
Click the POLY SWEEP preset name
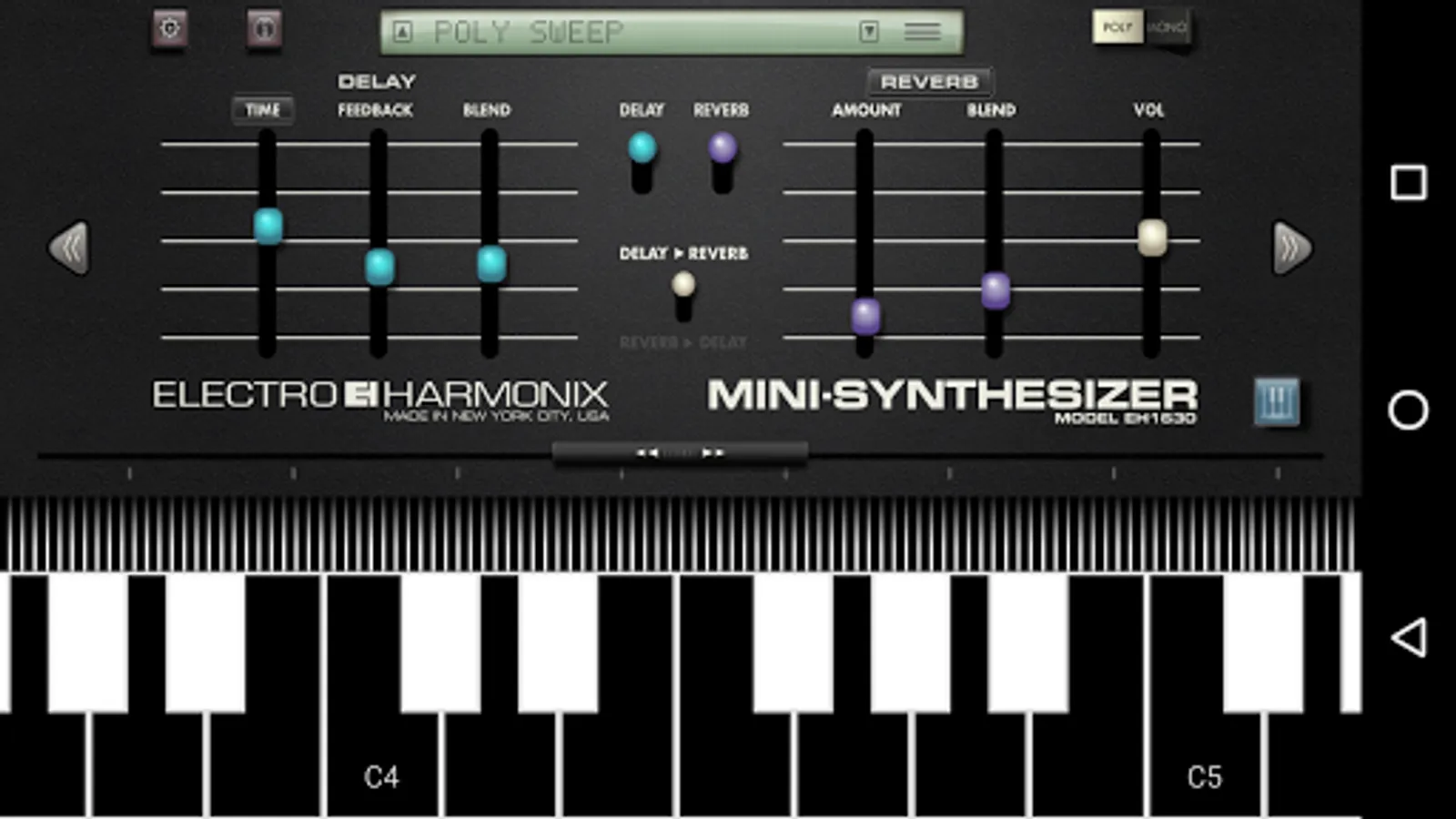(529, 33)
